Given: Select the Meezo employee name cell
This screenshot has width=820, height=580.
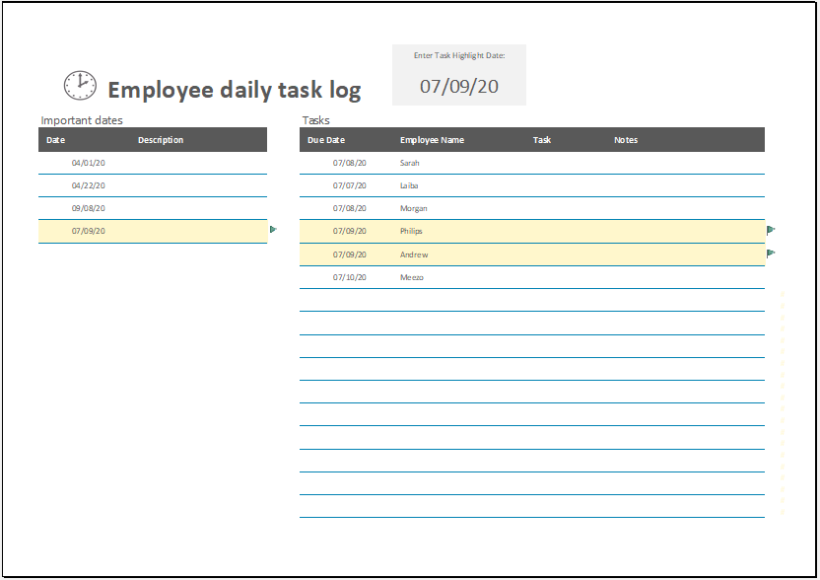Looking at the screenshot, I should click(412, 277).
